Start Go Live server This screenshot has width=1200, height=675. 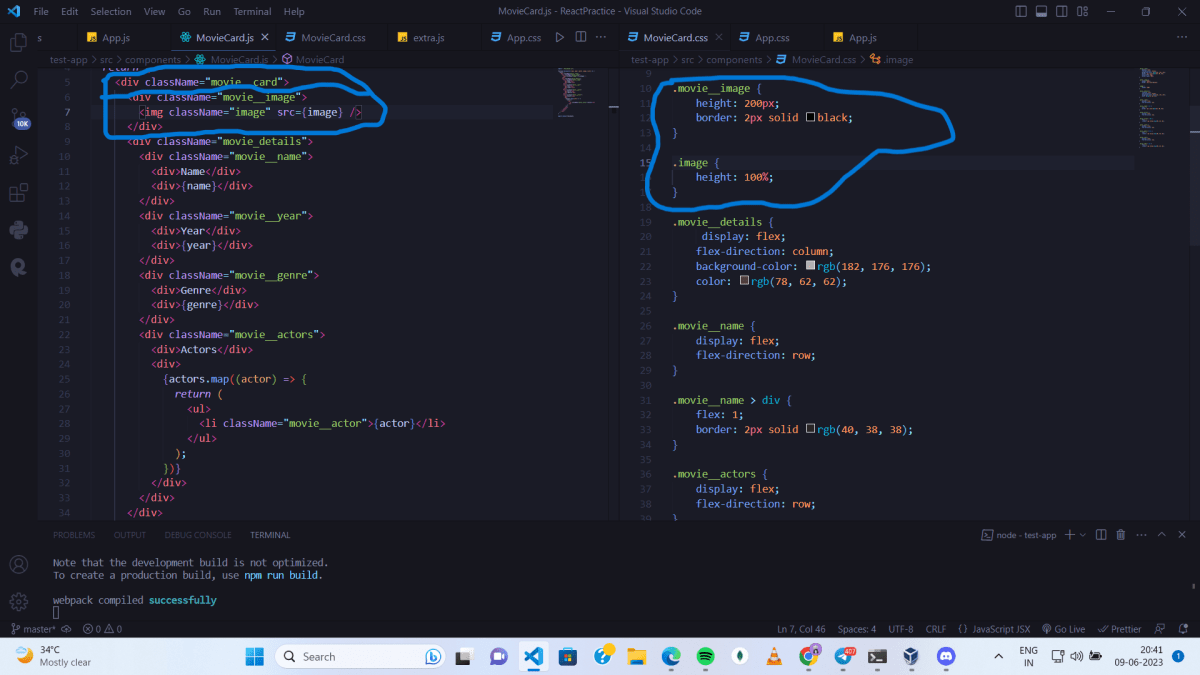(x=1063, y=629)
